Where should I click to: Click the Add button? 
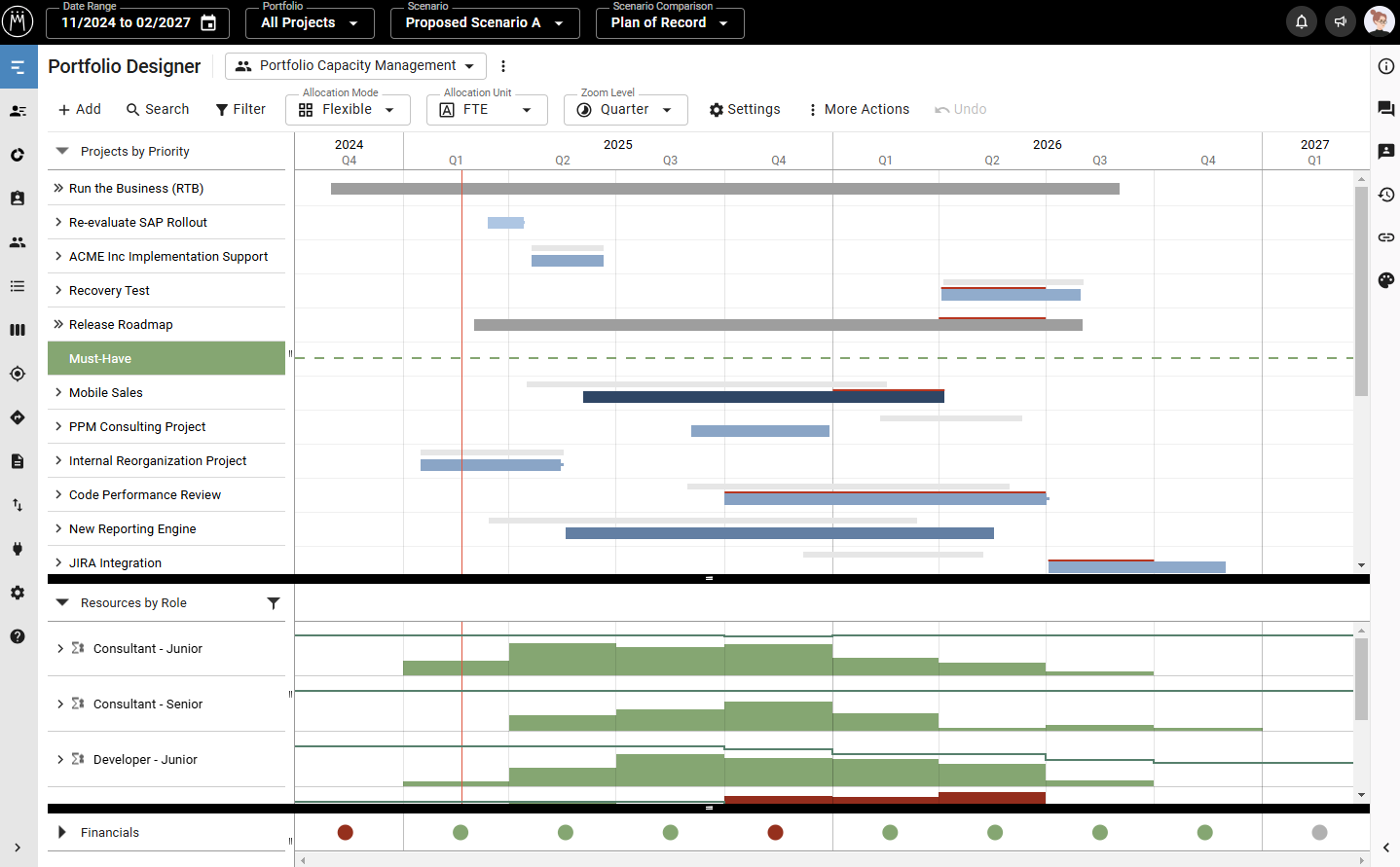coord(79,110)
